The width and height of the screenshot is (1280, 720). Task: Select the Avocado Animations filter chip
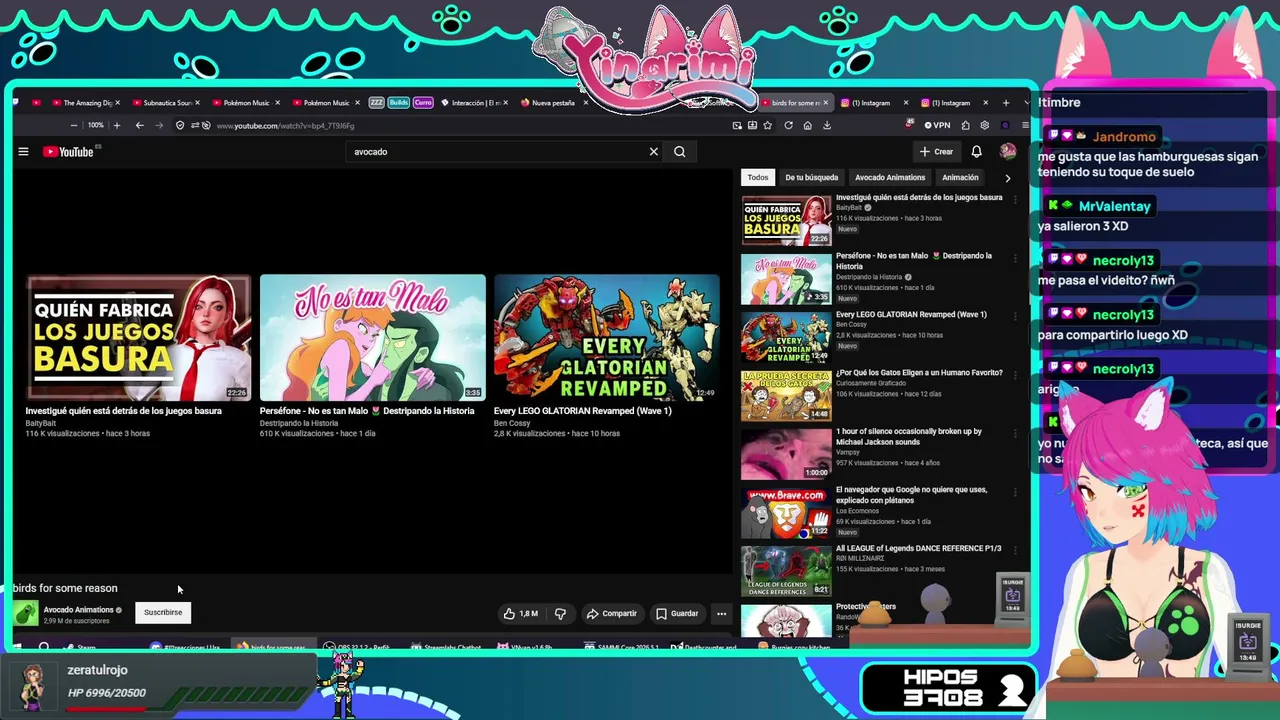890,178
